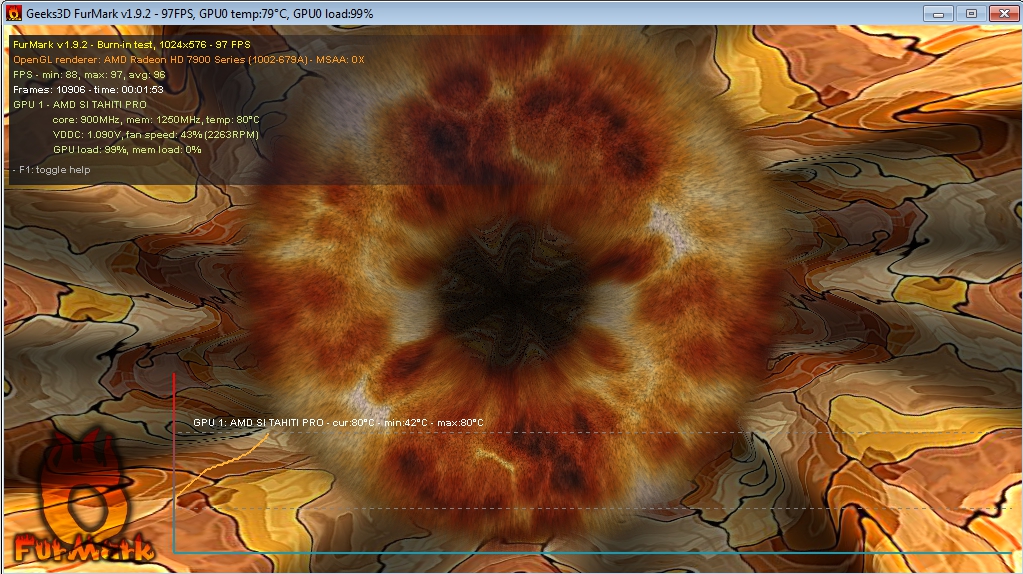Minimize the FurMark window
The width and height of the screenshot is (1023, 574).
tap(938, 14)
